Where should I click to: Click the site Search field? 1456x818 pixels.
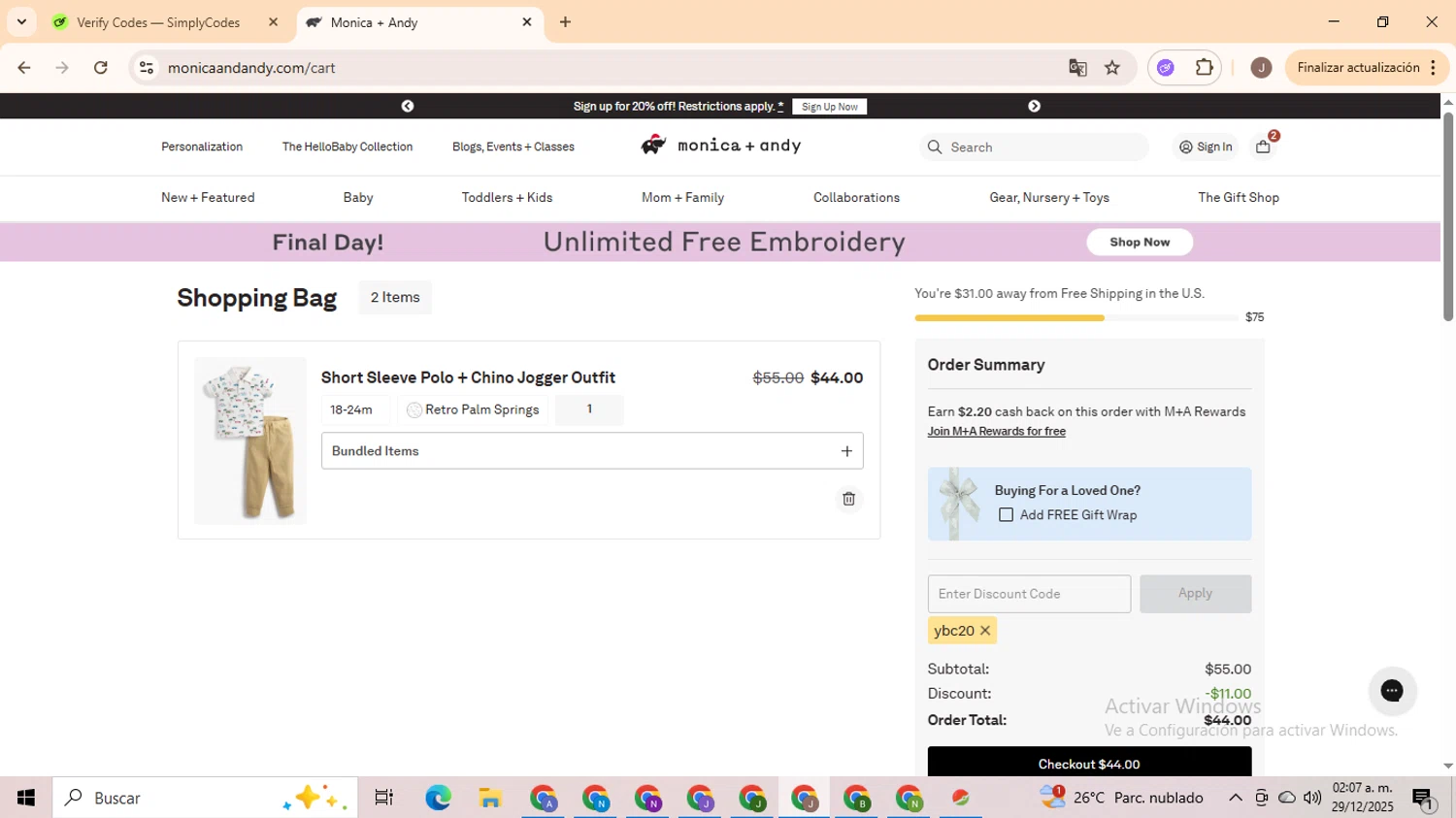click(x=1034, y=147)
